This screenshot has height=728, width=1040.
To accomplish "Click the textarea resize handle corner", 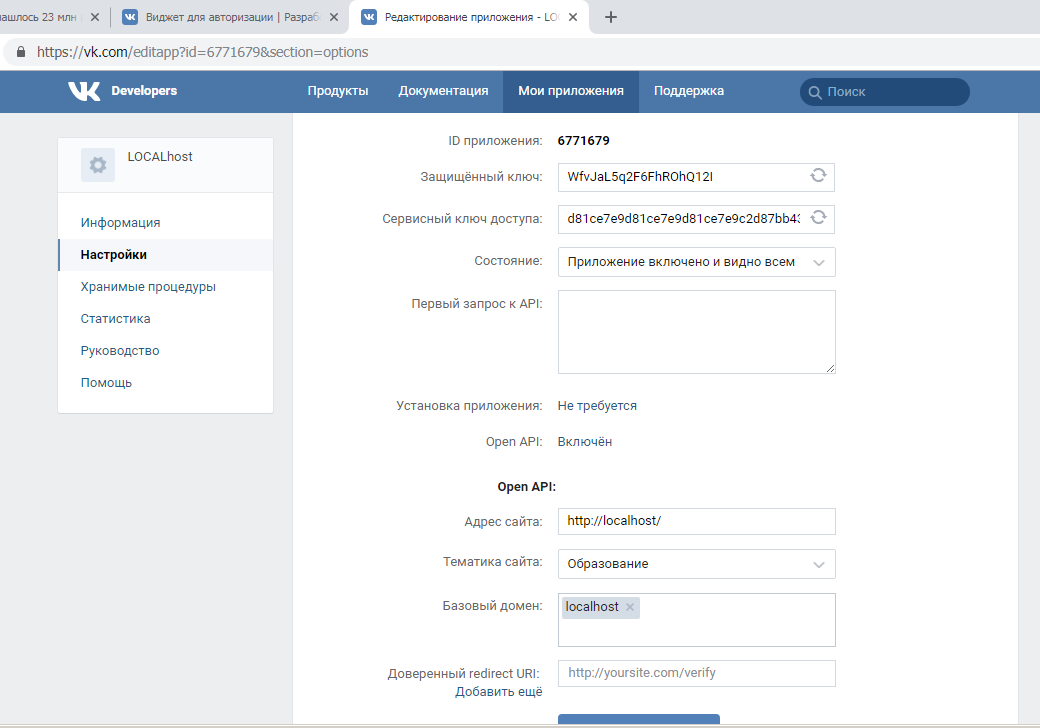I will point(830,369).
